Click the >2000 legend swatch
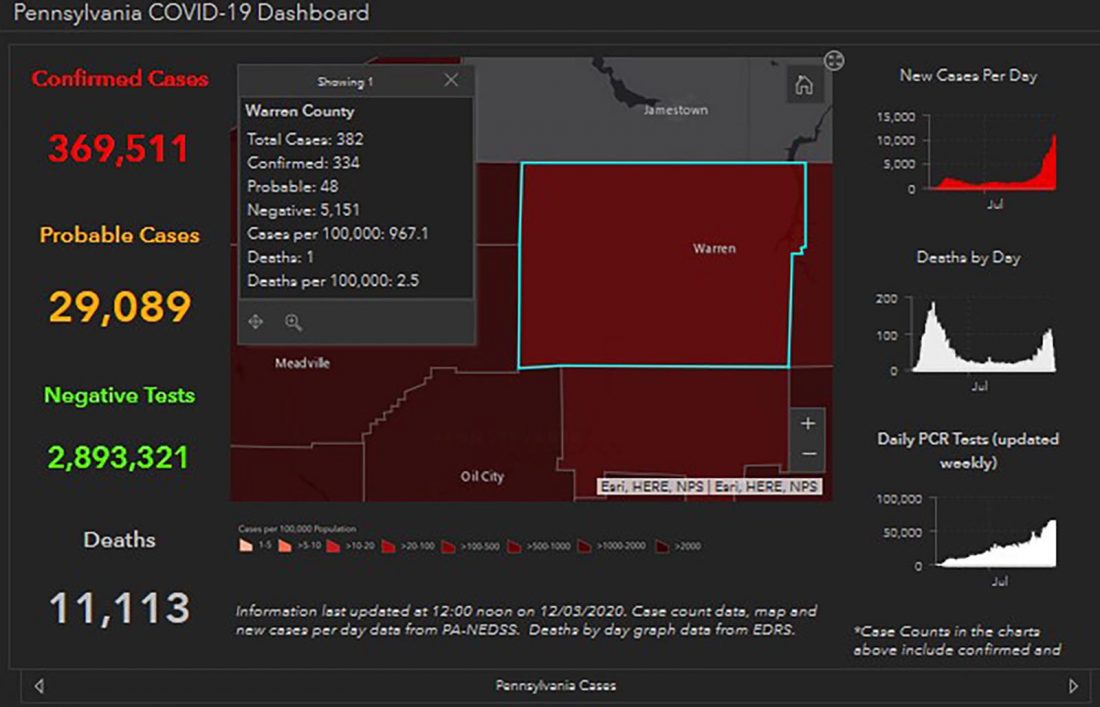Screen dimensions: 1100x707 click(663, 546)
